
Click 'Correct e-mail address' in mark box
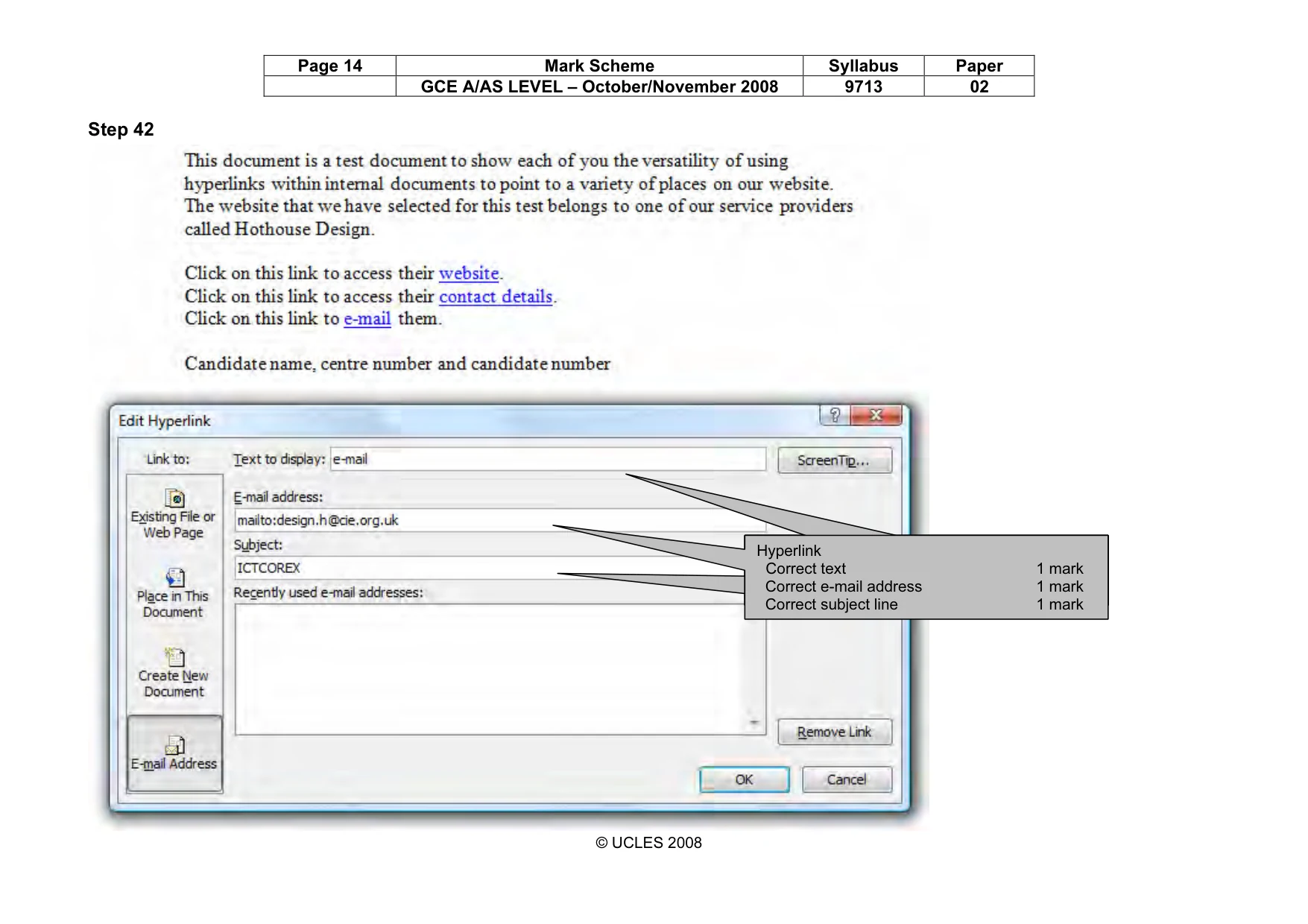click(x=843, y=586)
